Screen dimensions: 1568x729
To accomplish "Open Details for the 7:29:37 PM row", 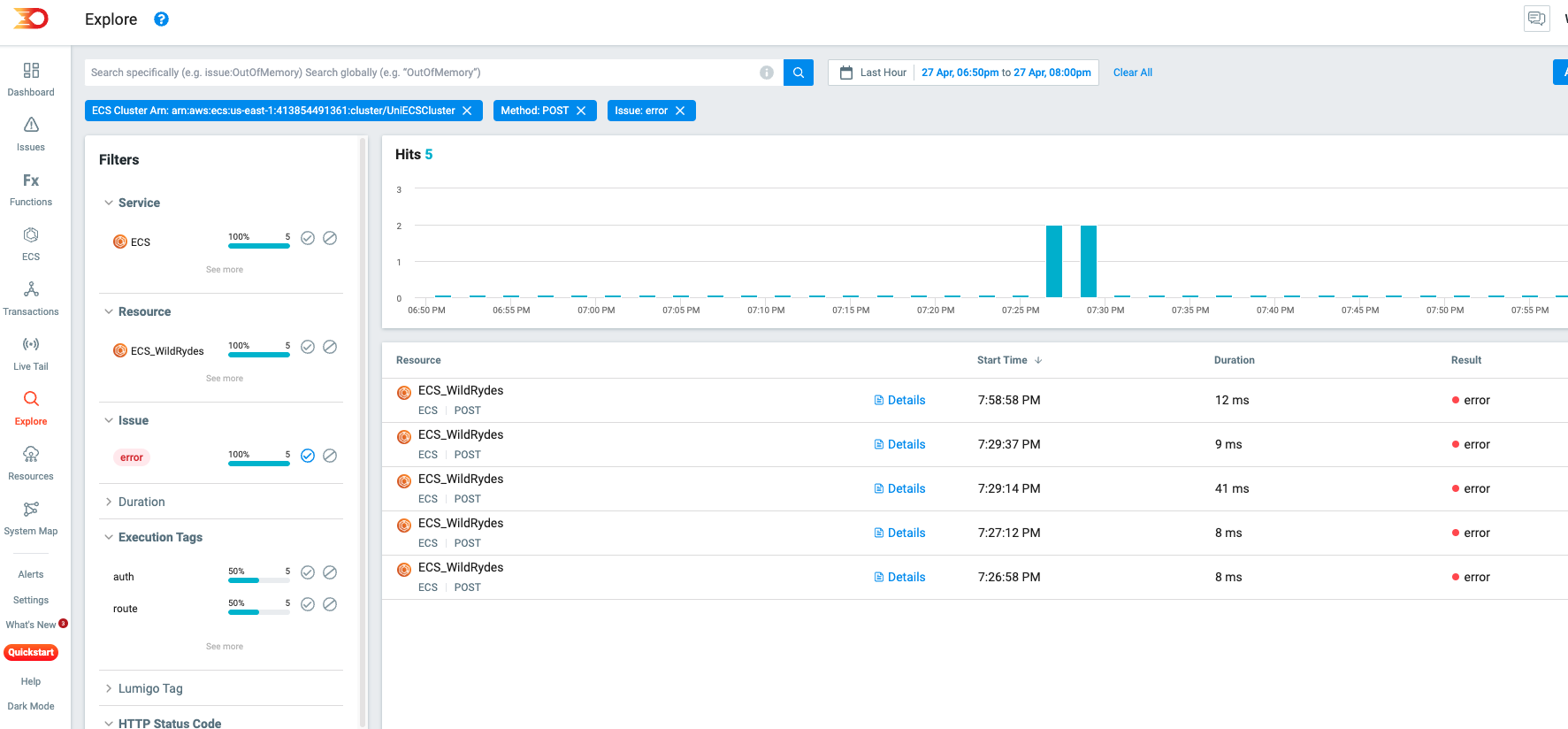I will (899, 444).
